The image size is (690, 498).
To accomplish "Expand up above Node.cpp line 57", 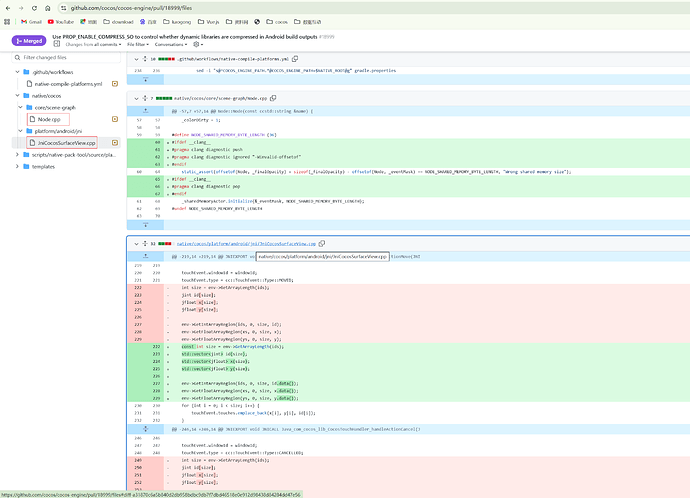I will (x=146, y=111).
